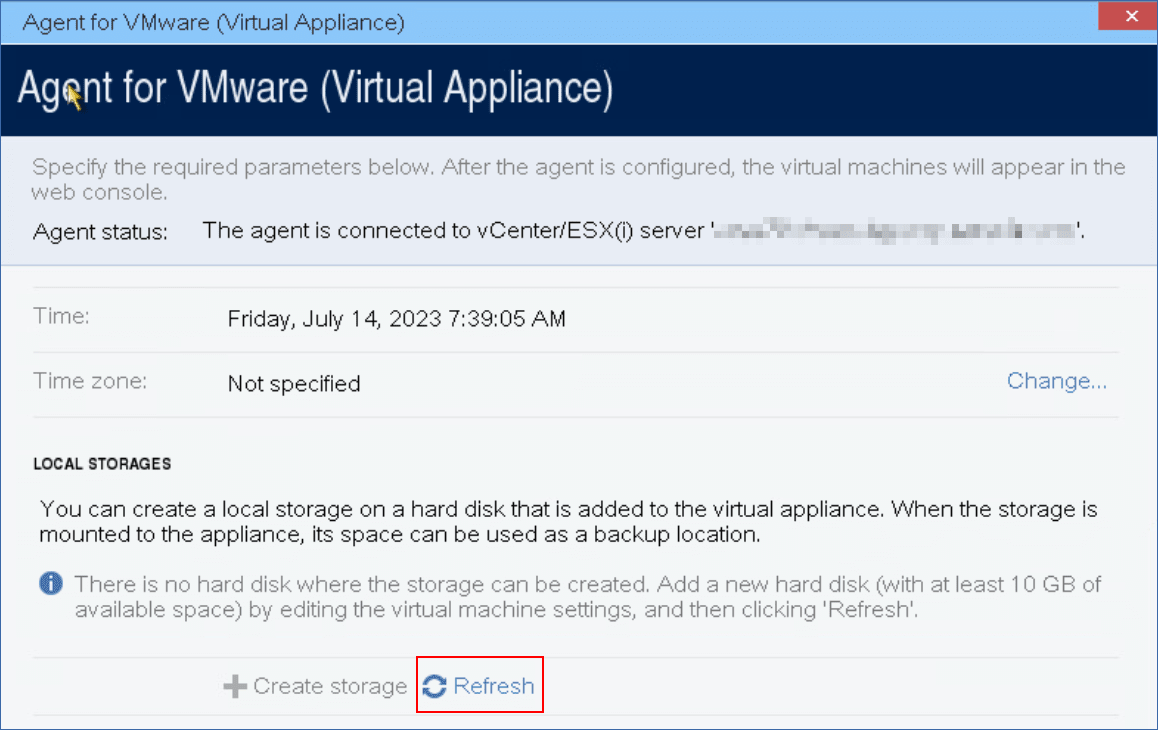
Task: Click the window title bar text
Action: tap(213, 22)
